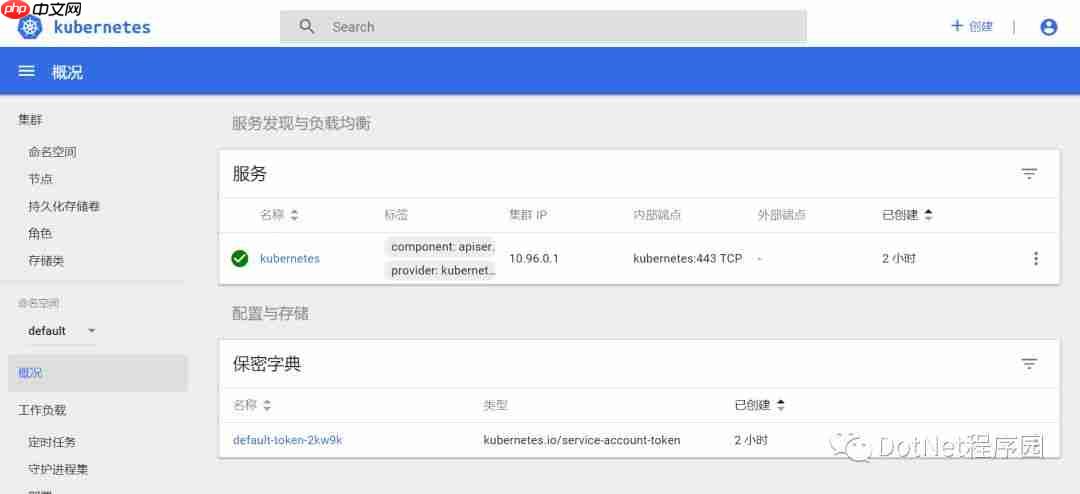Viewport: 1080px width, 494px height.
Task: Open the default namespace dropdown
Action: (62, 331)
